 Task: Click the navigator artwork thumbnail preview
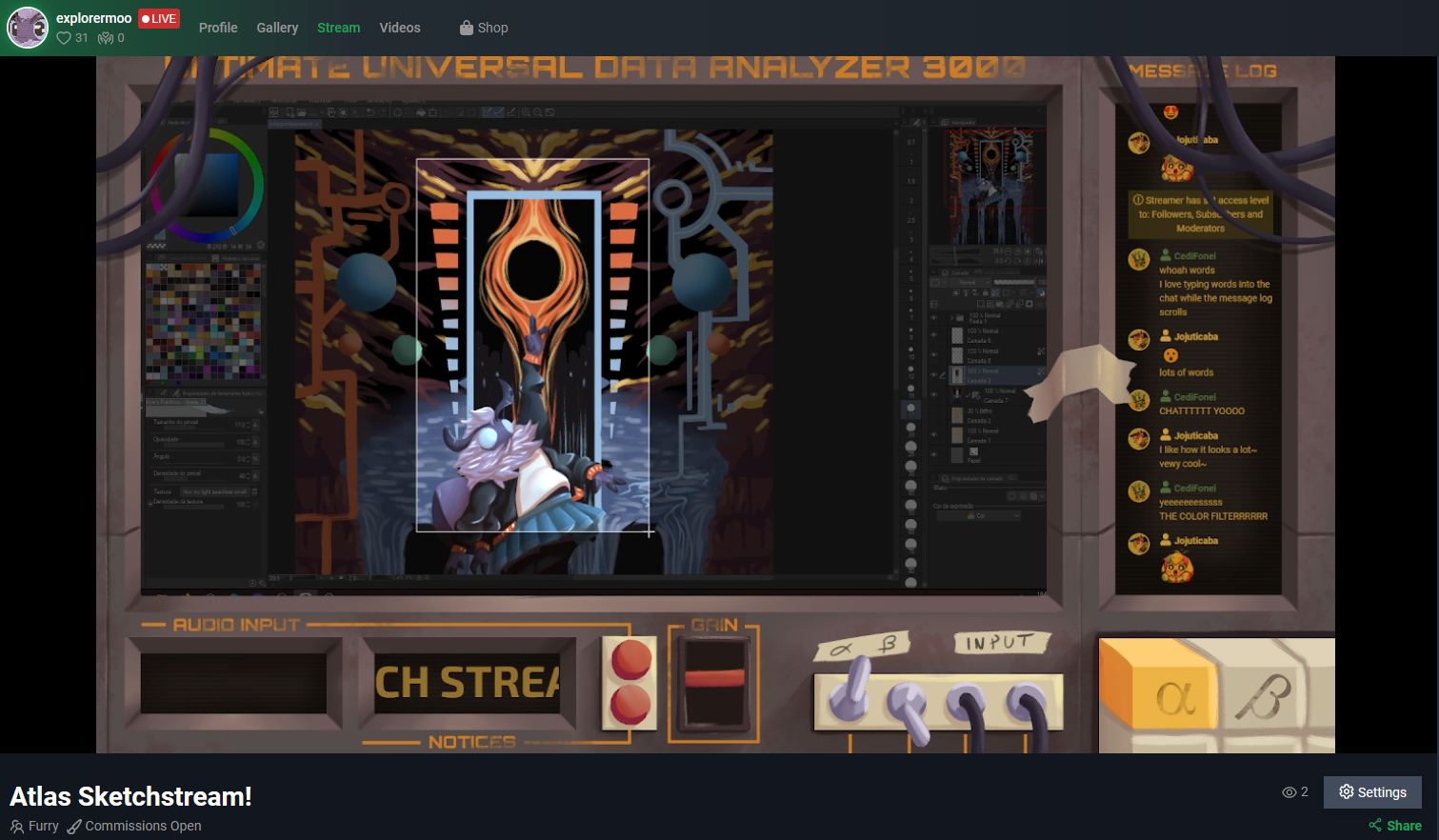pyautogui.click(x=990, y=184)
